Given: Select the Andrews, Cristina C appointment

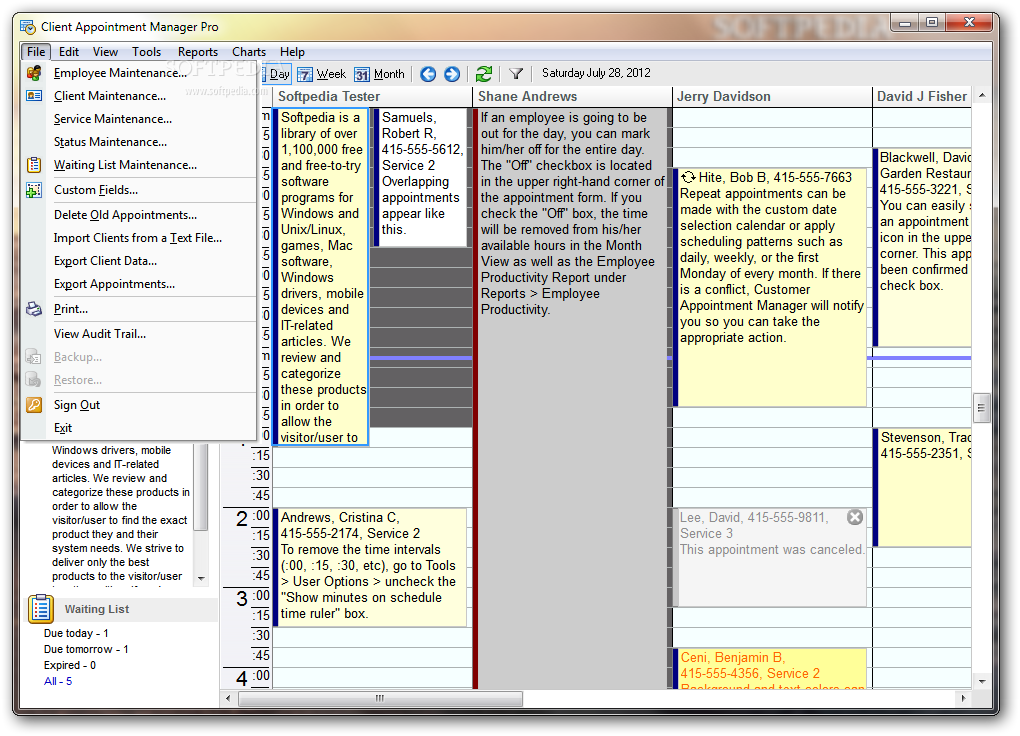Looking at the screenshot, I should [x=370, y=568].
